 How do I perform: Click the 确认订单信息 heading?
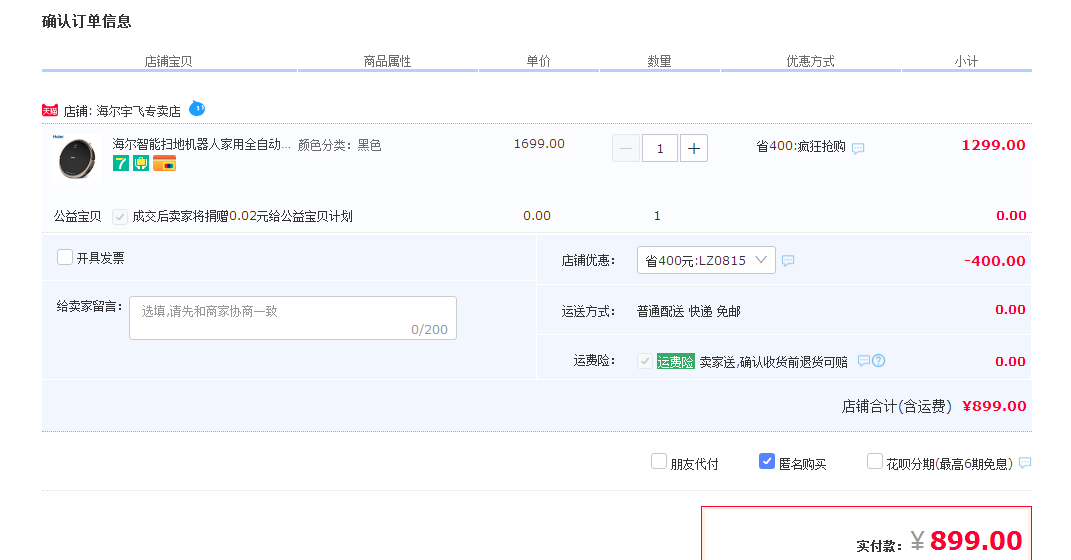tap(86, 22)
